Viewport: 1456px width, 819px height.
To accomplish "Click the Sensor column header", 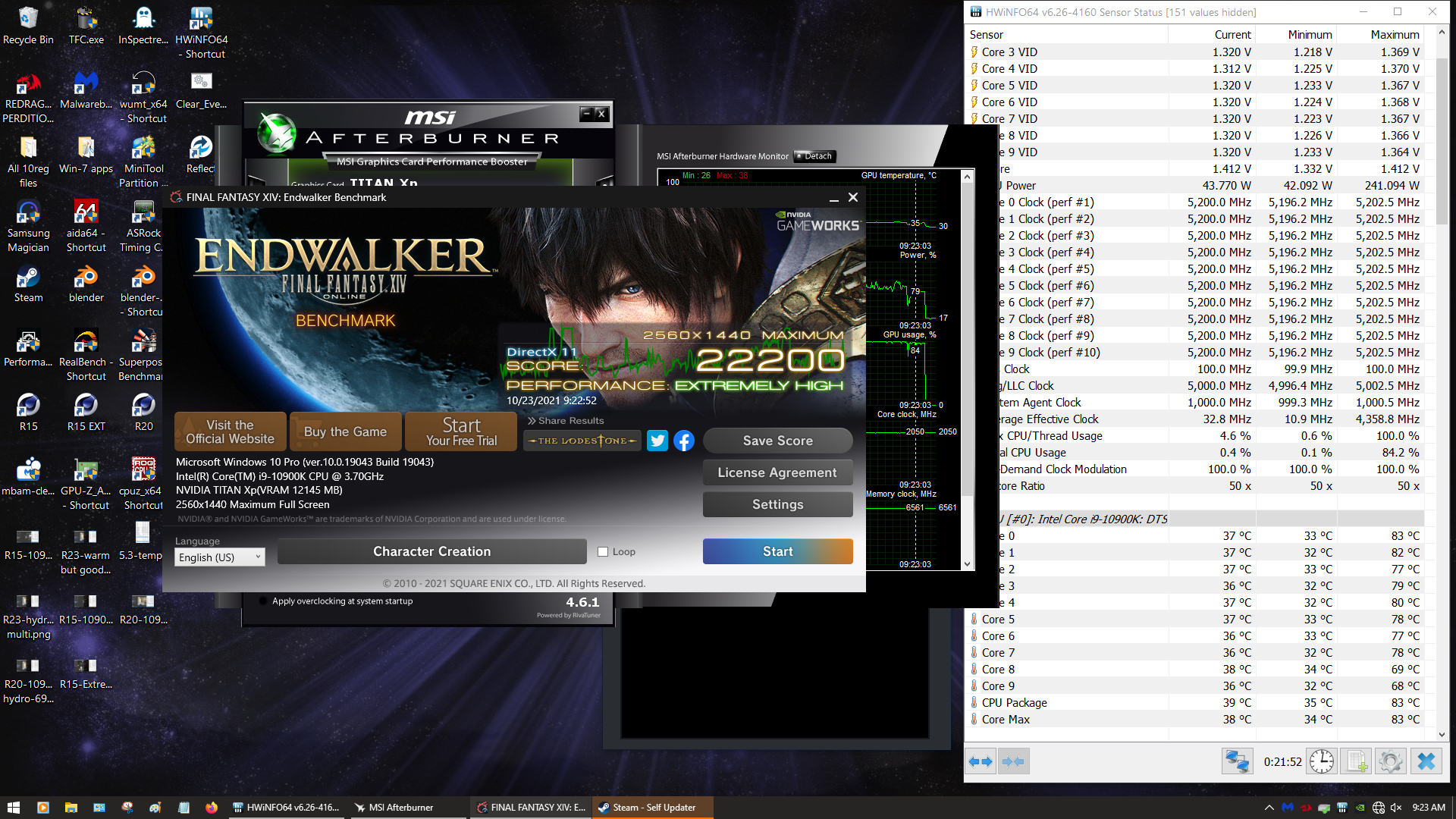I will click(x=1066, y=35).
